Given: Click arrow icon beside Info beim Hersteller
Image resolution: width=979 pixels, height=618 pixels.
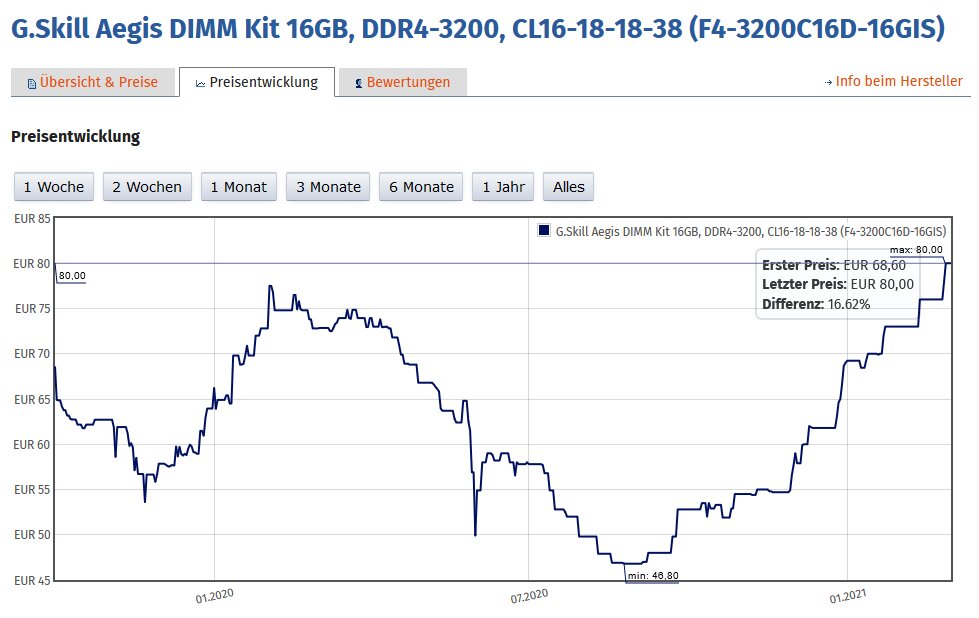Looking at the screenshot, I should click(x=829, y=82).
